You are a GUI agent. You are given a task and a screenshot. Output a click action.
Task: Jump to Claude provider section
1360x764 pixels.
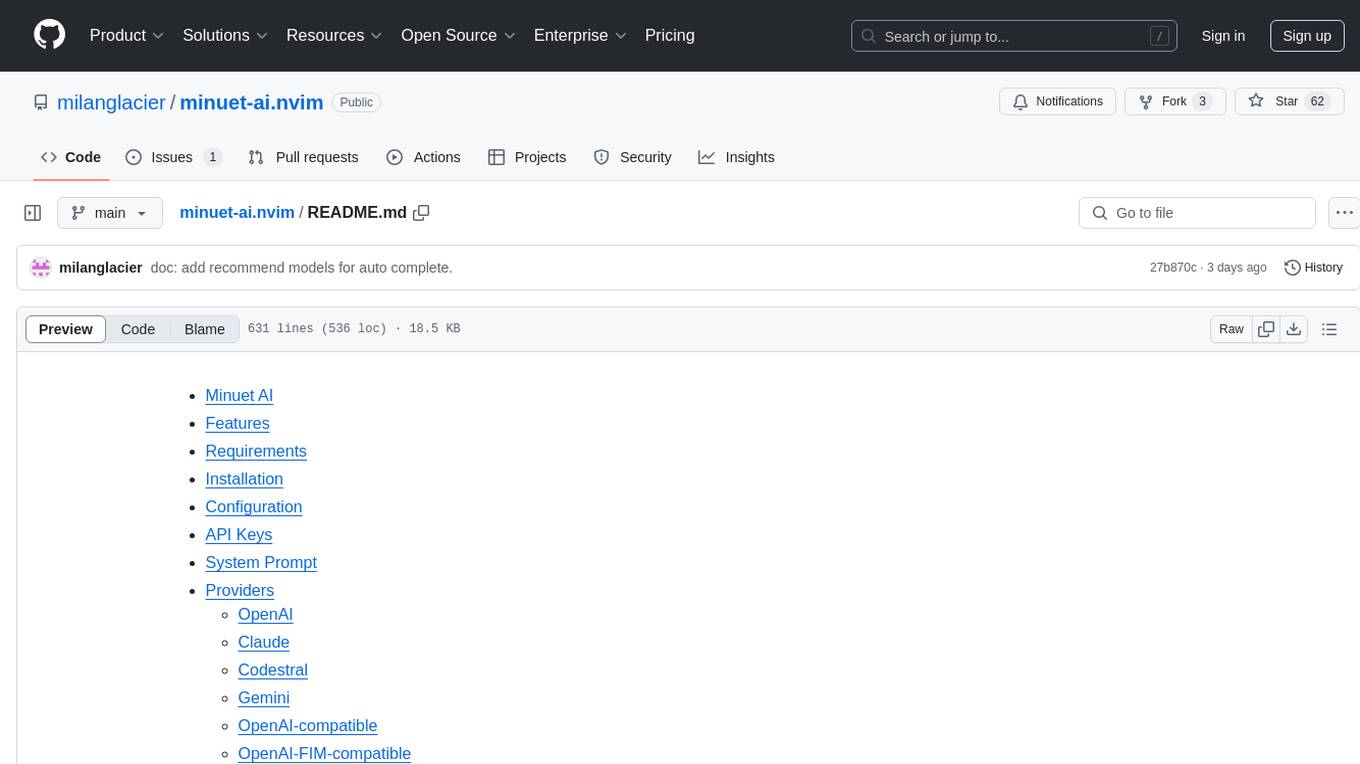264,642
